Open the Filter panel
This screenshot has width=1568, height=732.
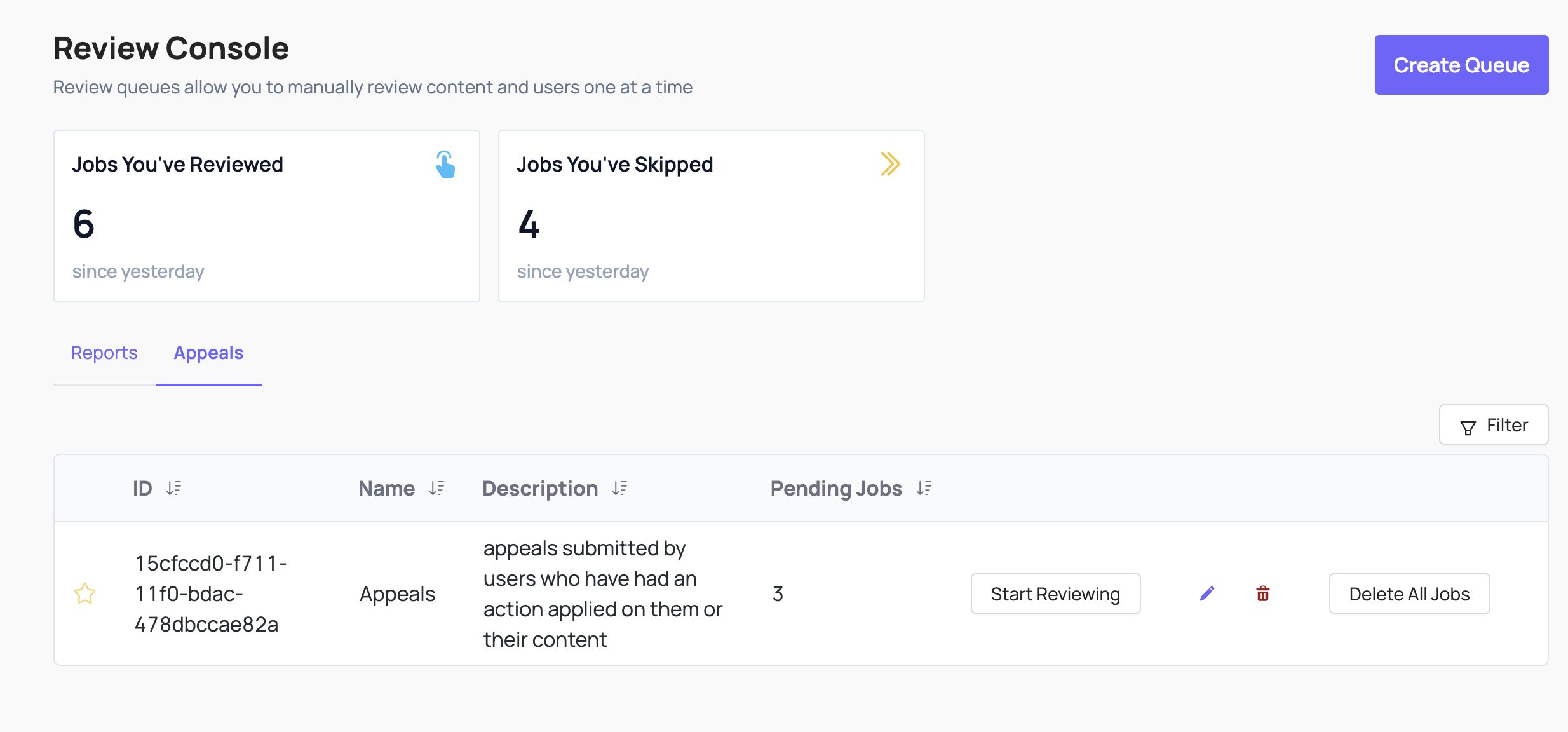1494,424
